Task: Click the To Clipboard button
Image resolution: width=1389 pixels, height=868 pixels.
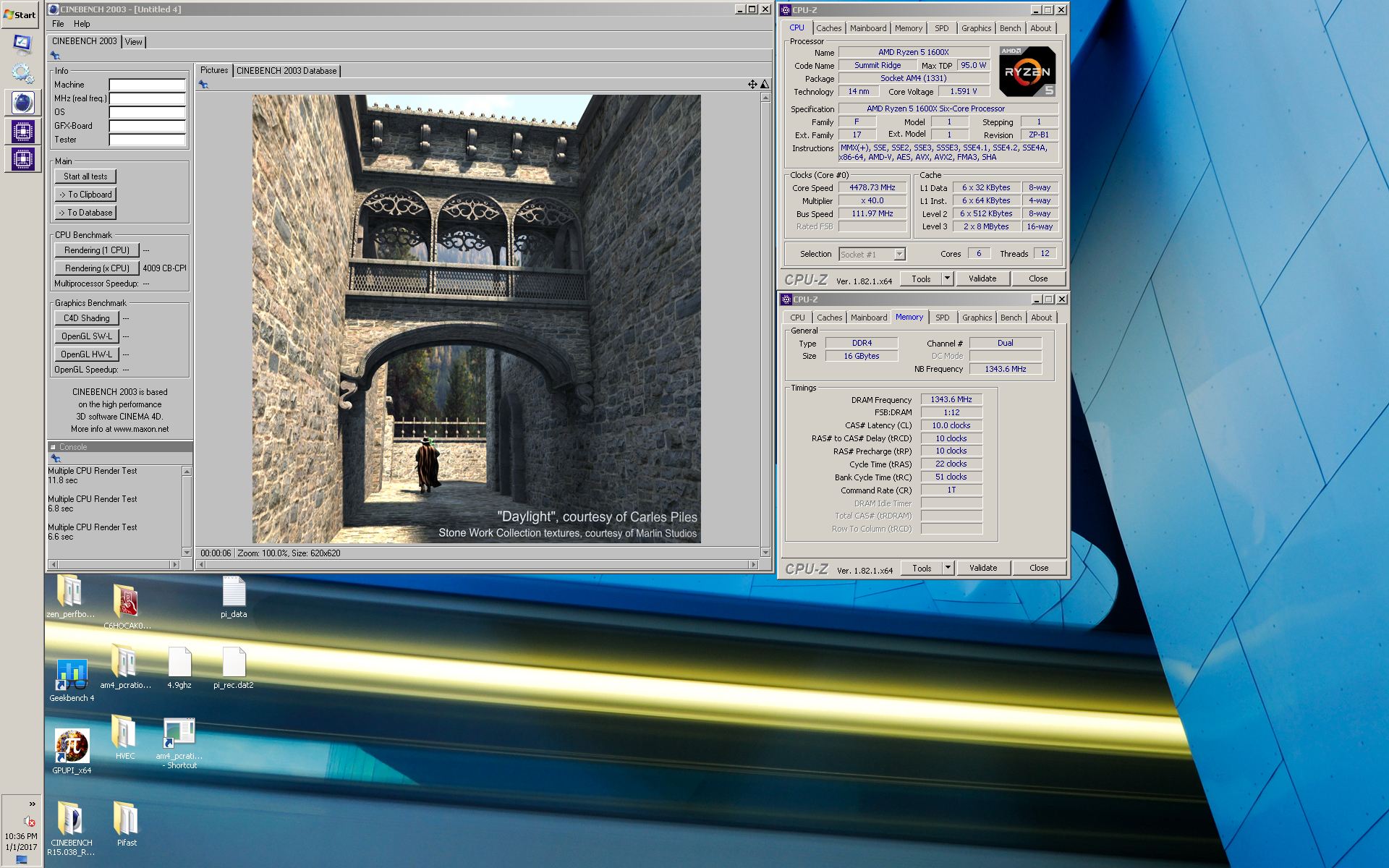Action: click(85, 195)
